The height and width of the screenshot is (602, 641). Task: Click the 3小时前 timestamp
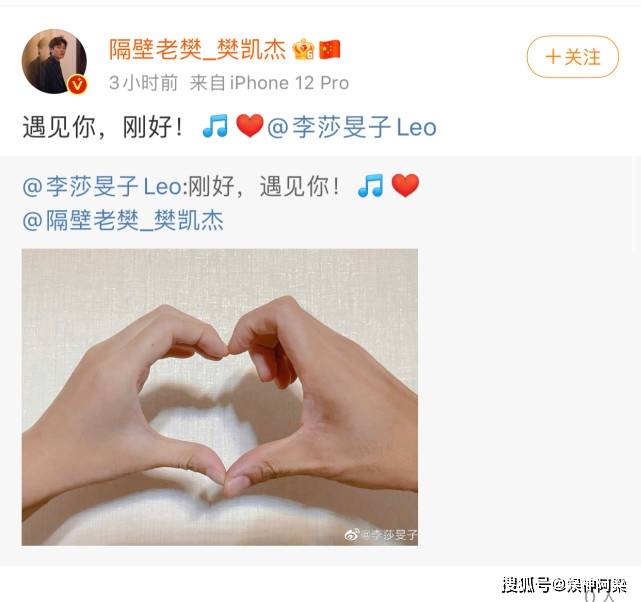[143, 83]
